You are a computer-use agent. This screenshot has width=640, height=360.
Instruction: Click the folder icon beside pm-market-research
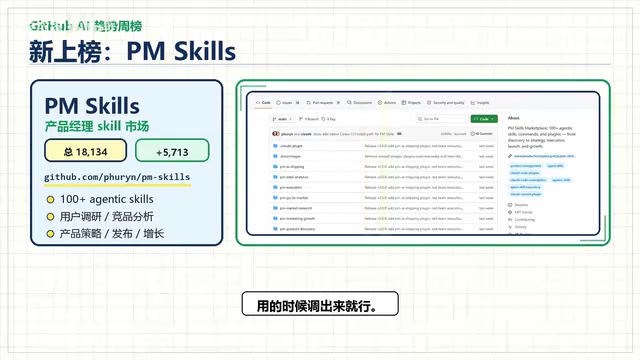click(275, 208)
